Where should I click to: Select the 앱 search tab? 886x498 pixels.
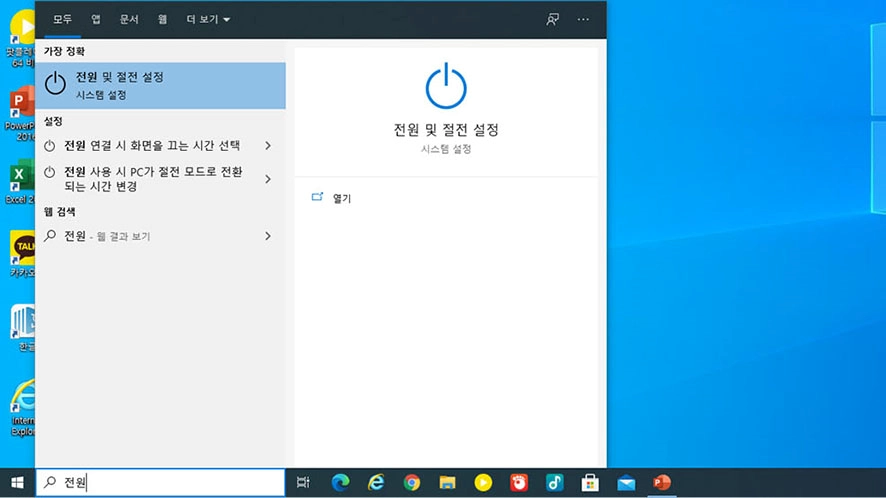(x=96, y=19)
